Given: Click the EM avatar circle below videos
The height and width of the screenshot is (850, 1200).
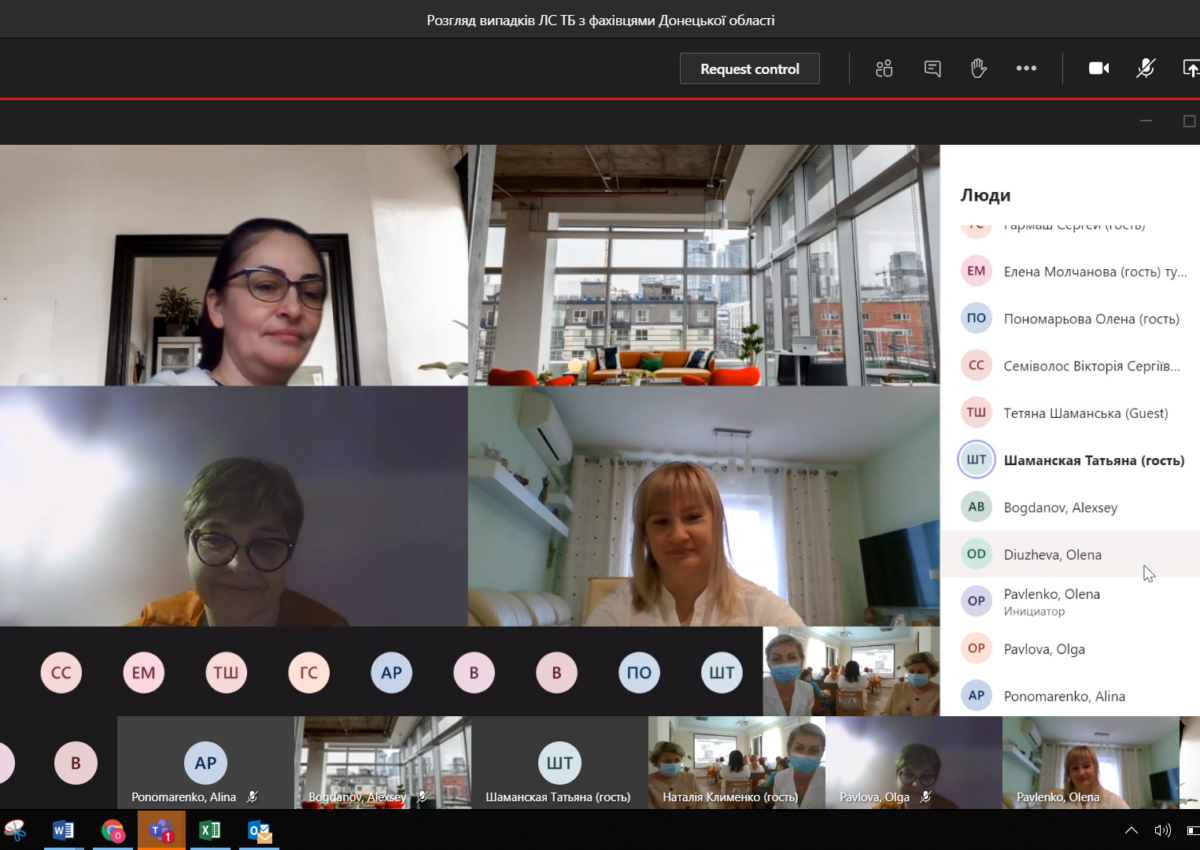Looking at the screenshot, I should [x=144, y=673].
